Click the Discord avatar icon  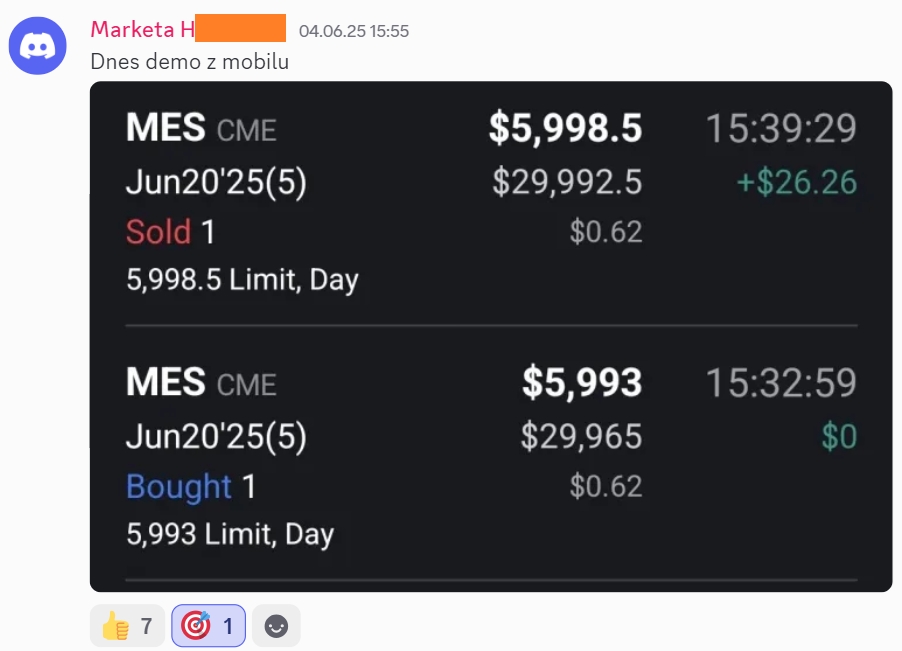(x=37, y=45)
